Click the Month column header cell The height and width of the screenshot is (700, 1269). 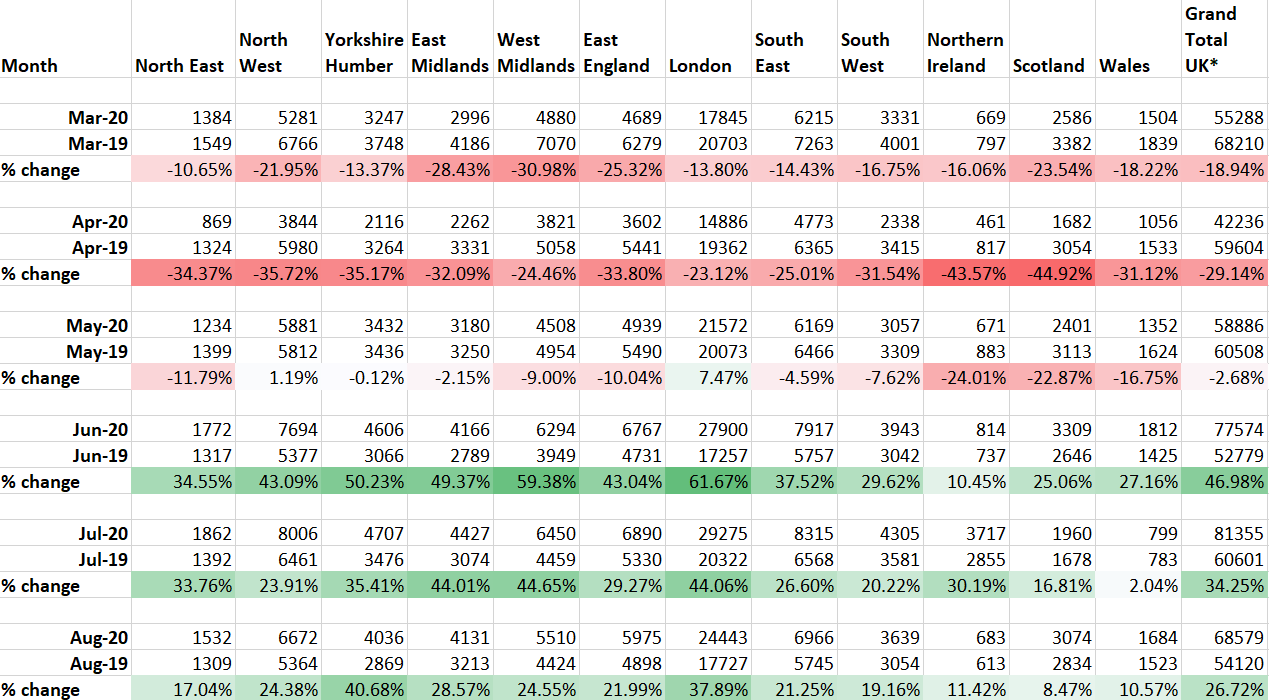30,66
